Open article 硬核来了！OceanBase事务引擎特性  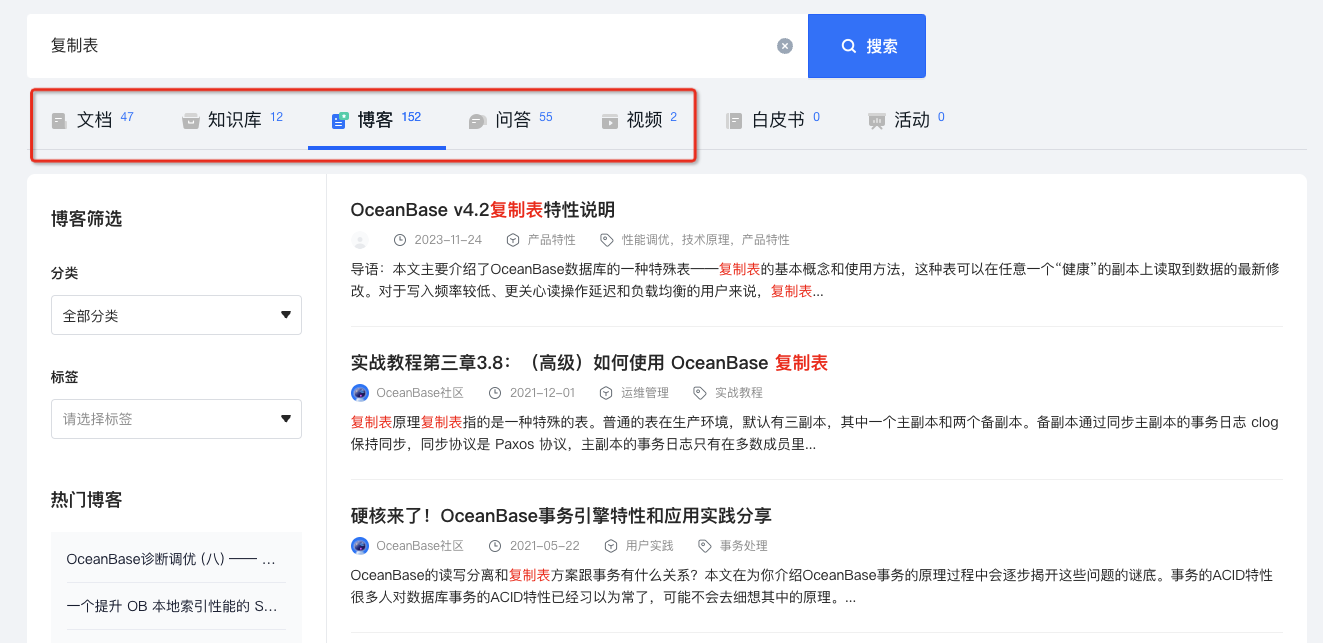pyautogui.click(x=561, y=516)
